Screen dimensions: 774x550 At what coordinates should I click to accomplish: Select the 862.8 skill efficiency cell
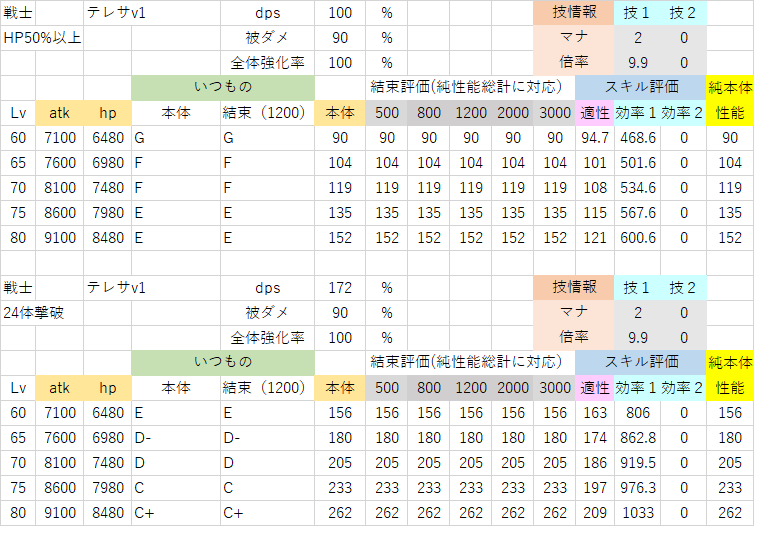coord(637,438)
